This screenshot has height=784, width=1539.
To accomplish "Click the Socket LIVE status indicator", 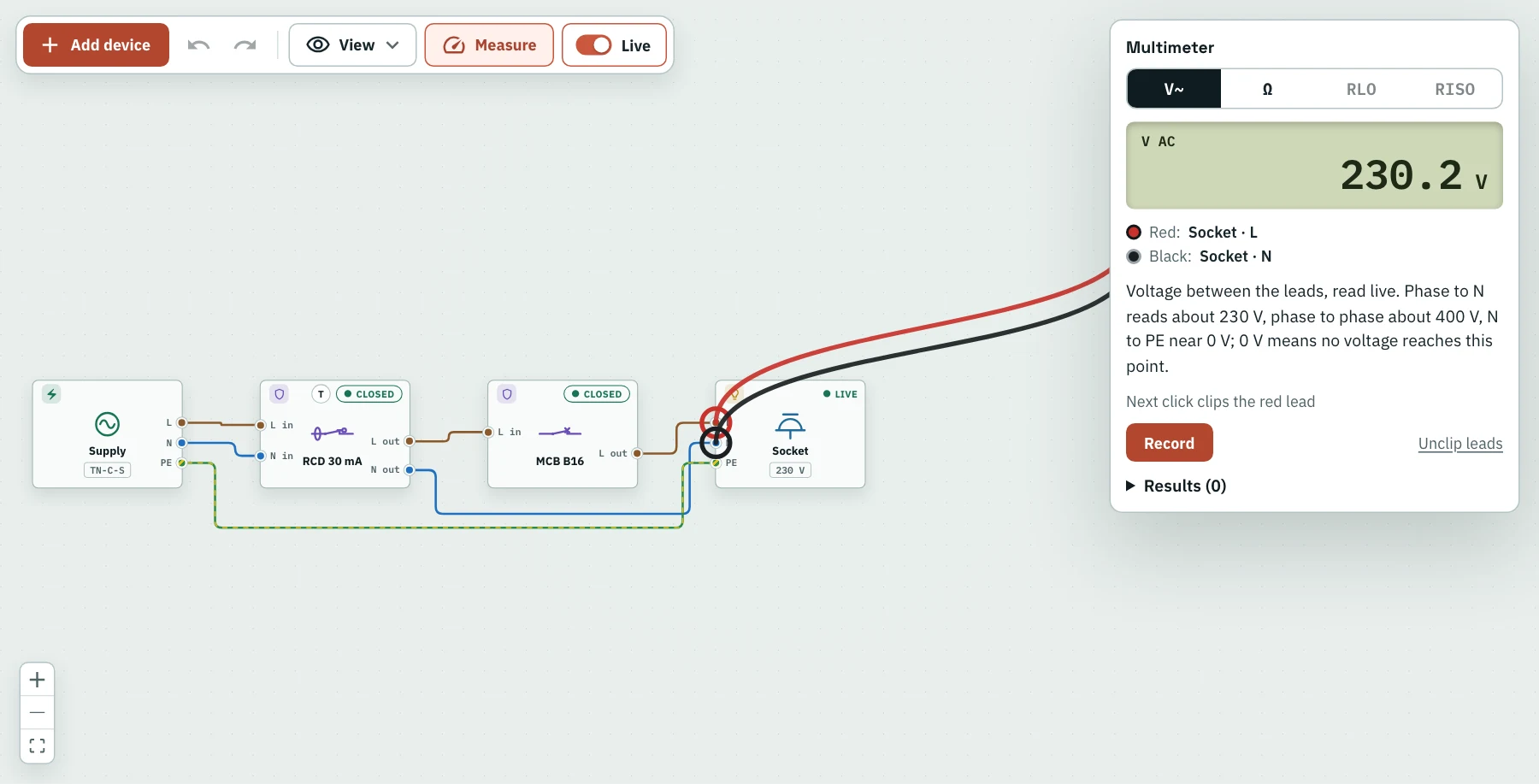I will [x=840, y=394].
